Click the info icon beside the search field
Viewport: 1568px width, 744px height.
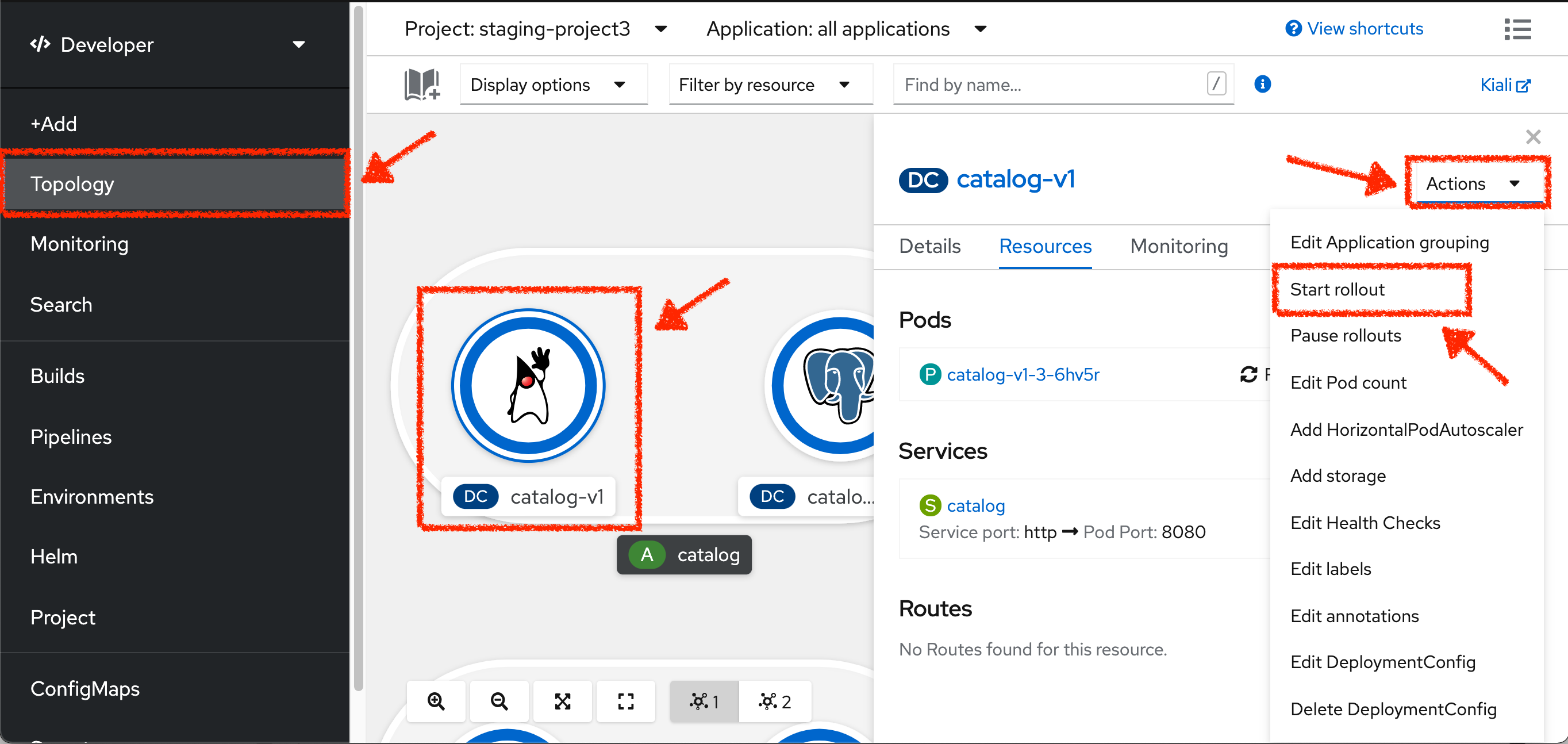(1262, 84)
